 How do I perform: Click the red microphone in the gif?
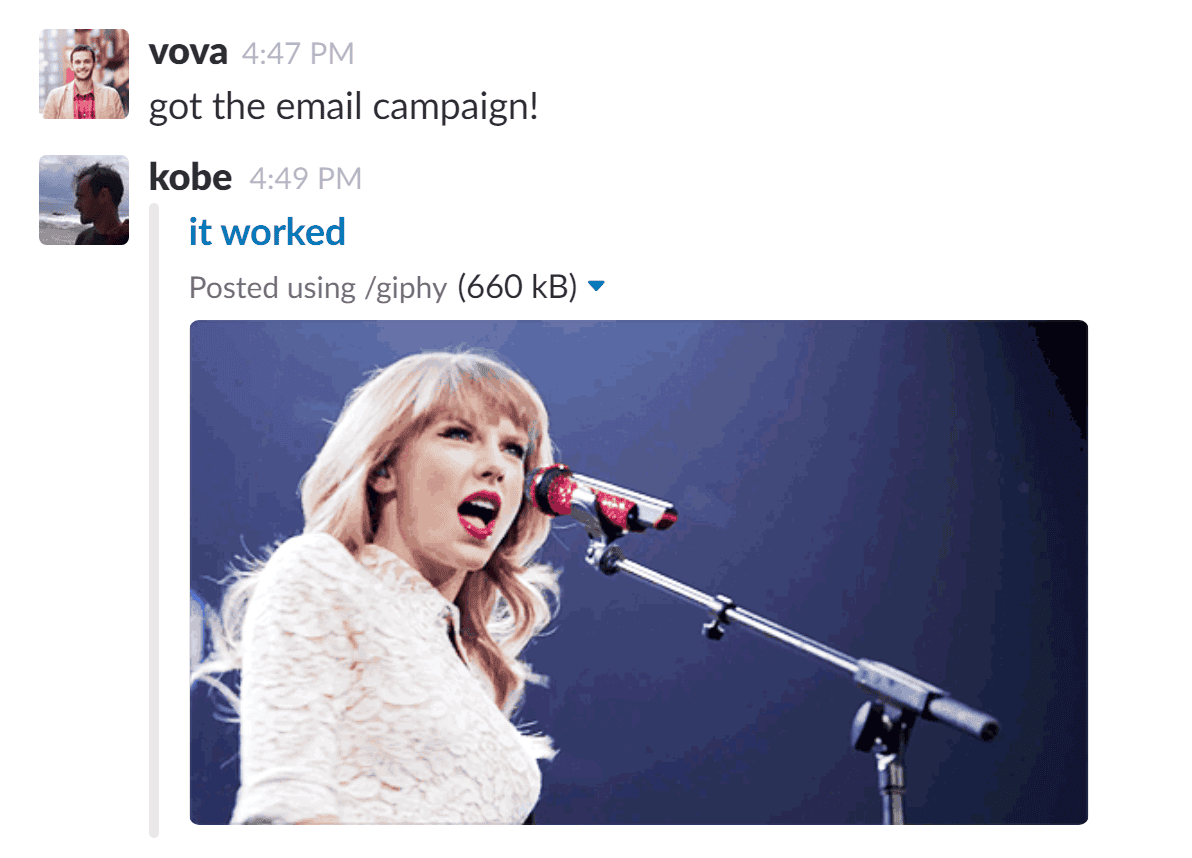(x=601, y=499)
